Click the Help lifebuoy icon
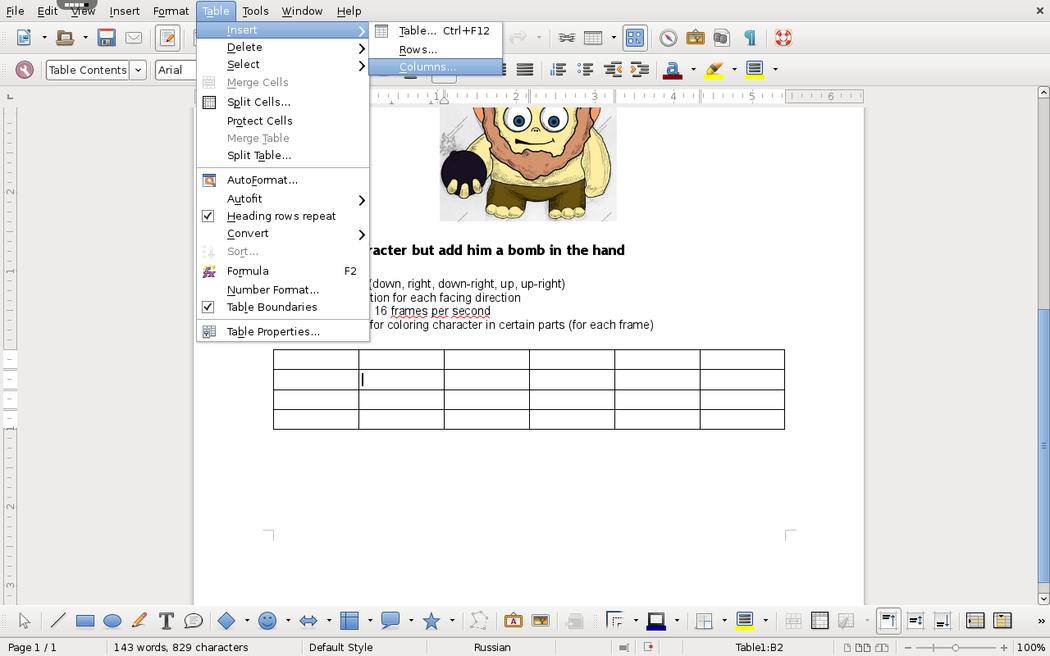 (783, 38)
